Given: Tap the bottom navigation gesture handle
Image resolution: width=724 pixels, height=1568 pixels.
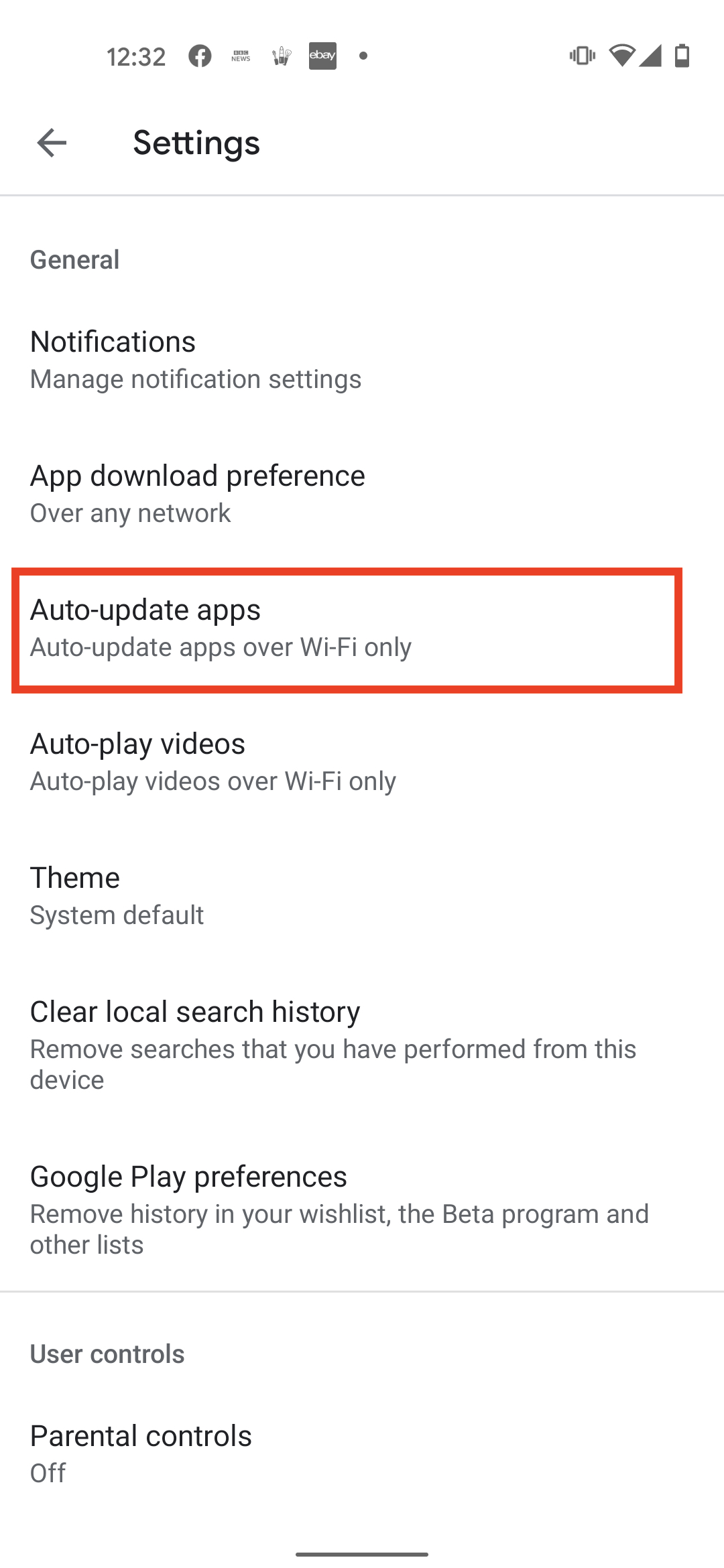Looking at the screenshot, I should coord(362,1554).
